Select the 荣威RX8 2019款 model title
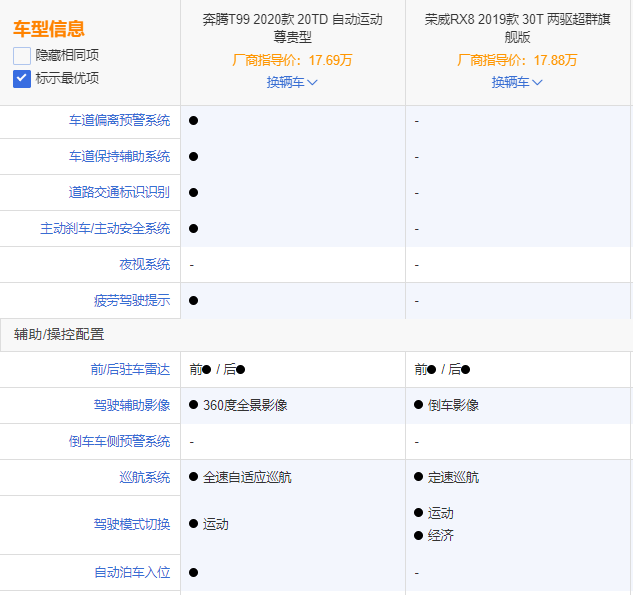 (518, 28)
